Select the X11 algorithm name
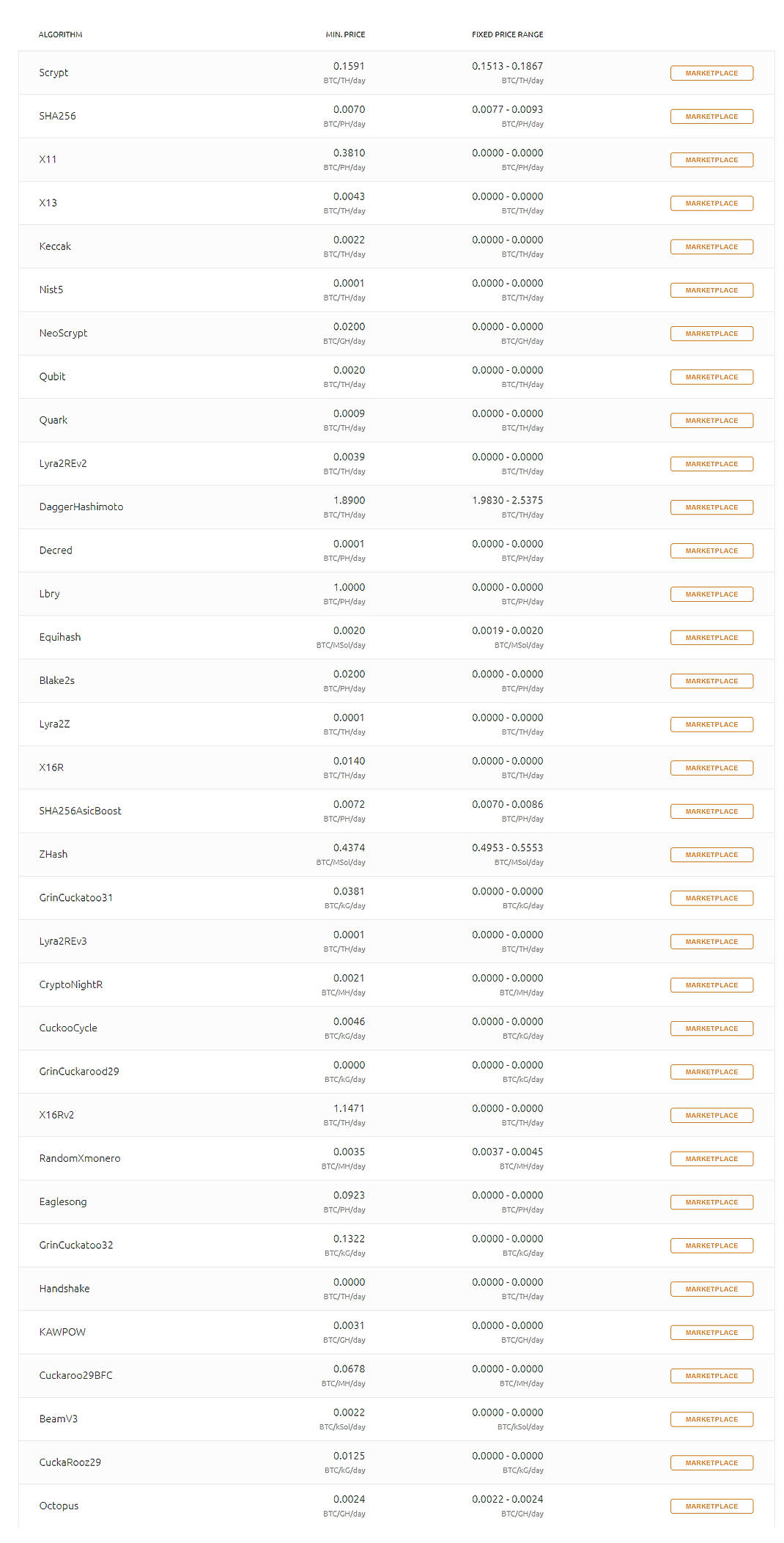784x1543 pixels. pyautogui.click(x=48, y=159)
